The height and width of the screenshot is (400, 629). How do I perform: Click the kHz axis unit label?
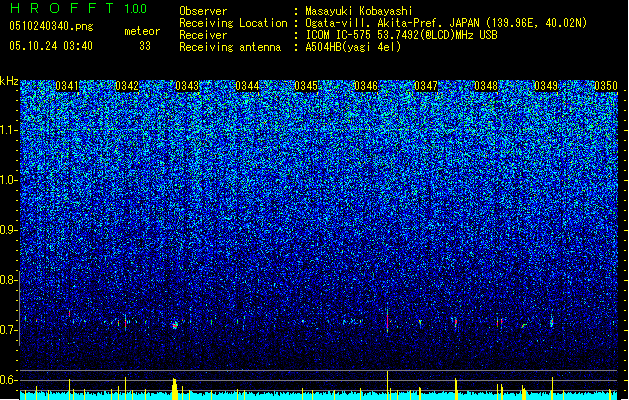(9, 81)
